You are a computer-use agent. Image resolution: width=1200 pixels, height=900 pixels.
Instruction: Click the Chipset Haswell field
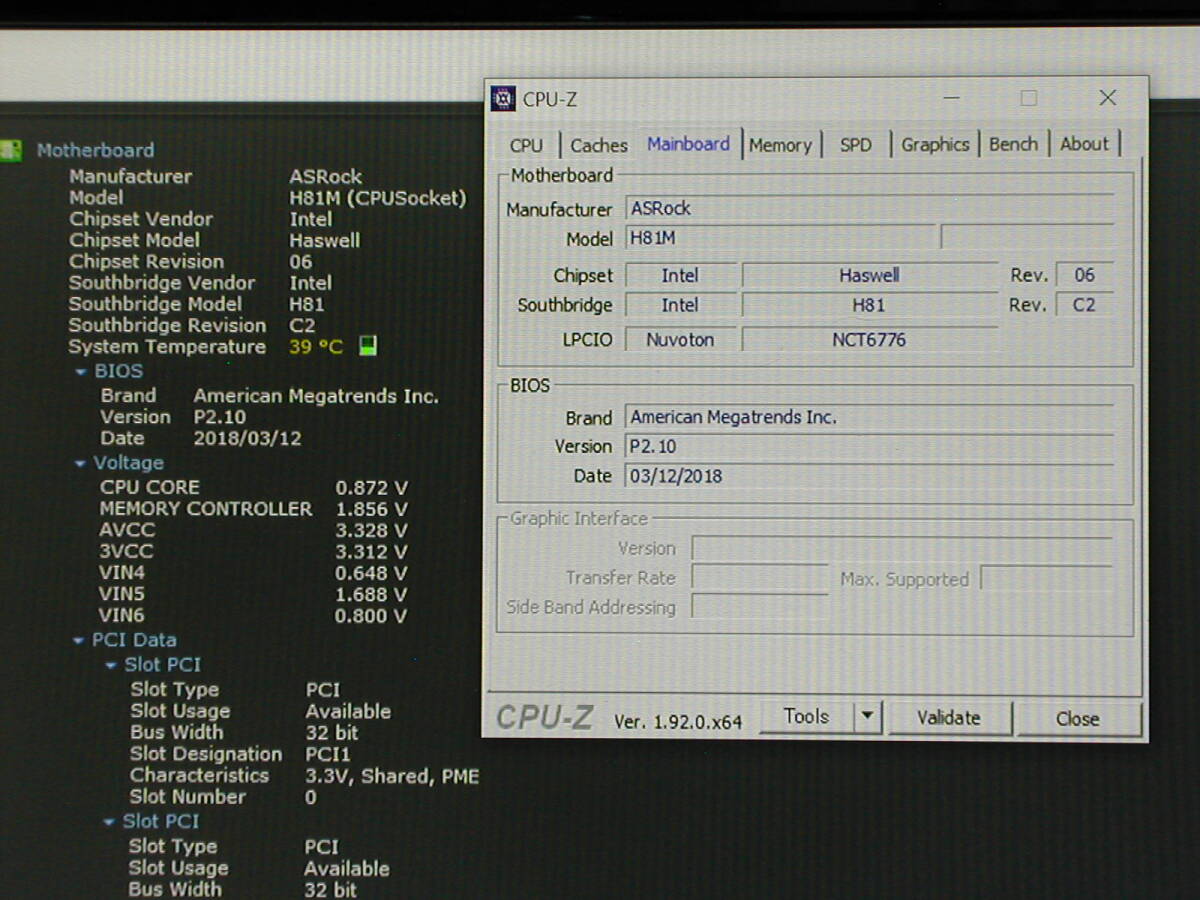(869, 276)
